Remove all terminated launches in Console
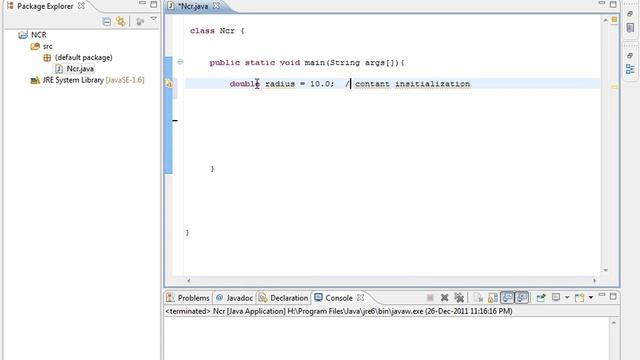Image resolution: width=640 pixels, height=360 pixels. (x=459, y=298)
